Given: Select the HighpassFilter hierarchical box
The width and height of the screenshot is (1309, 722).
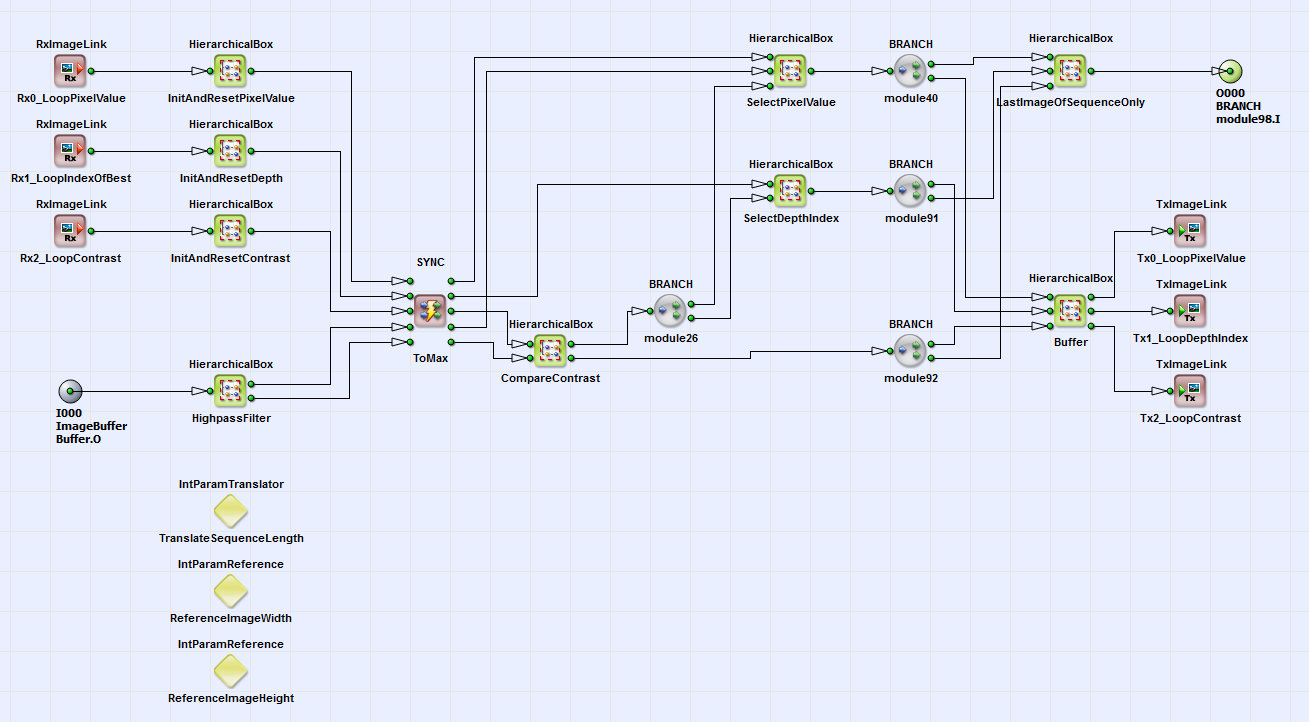Looking at the screenshot, I should point(230,391).
